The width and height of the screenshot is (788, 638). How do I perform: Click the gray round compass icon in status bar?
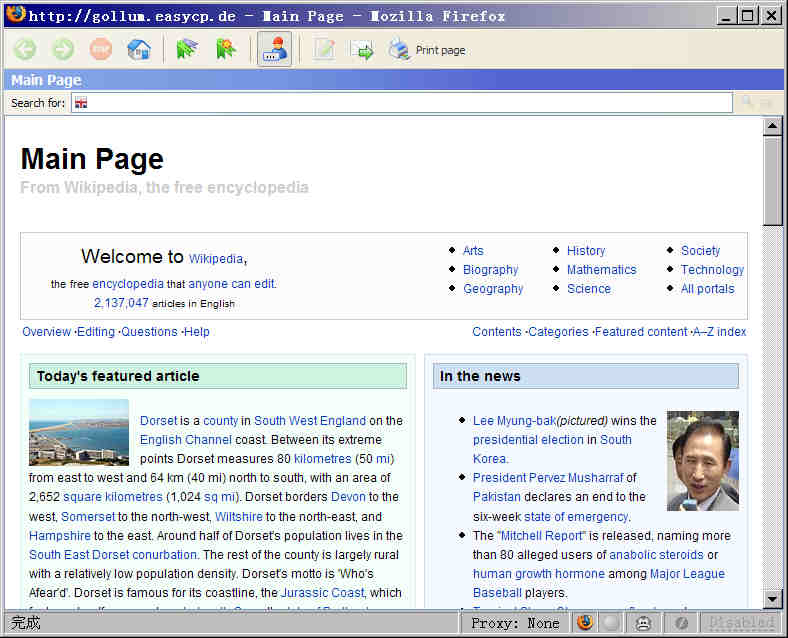[681, 623]
